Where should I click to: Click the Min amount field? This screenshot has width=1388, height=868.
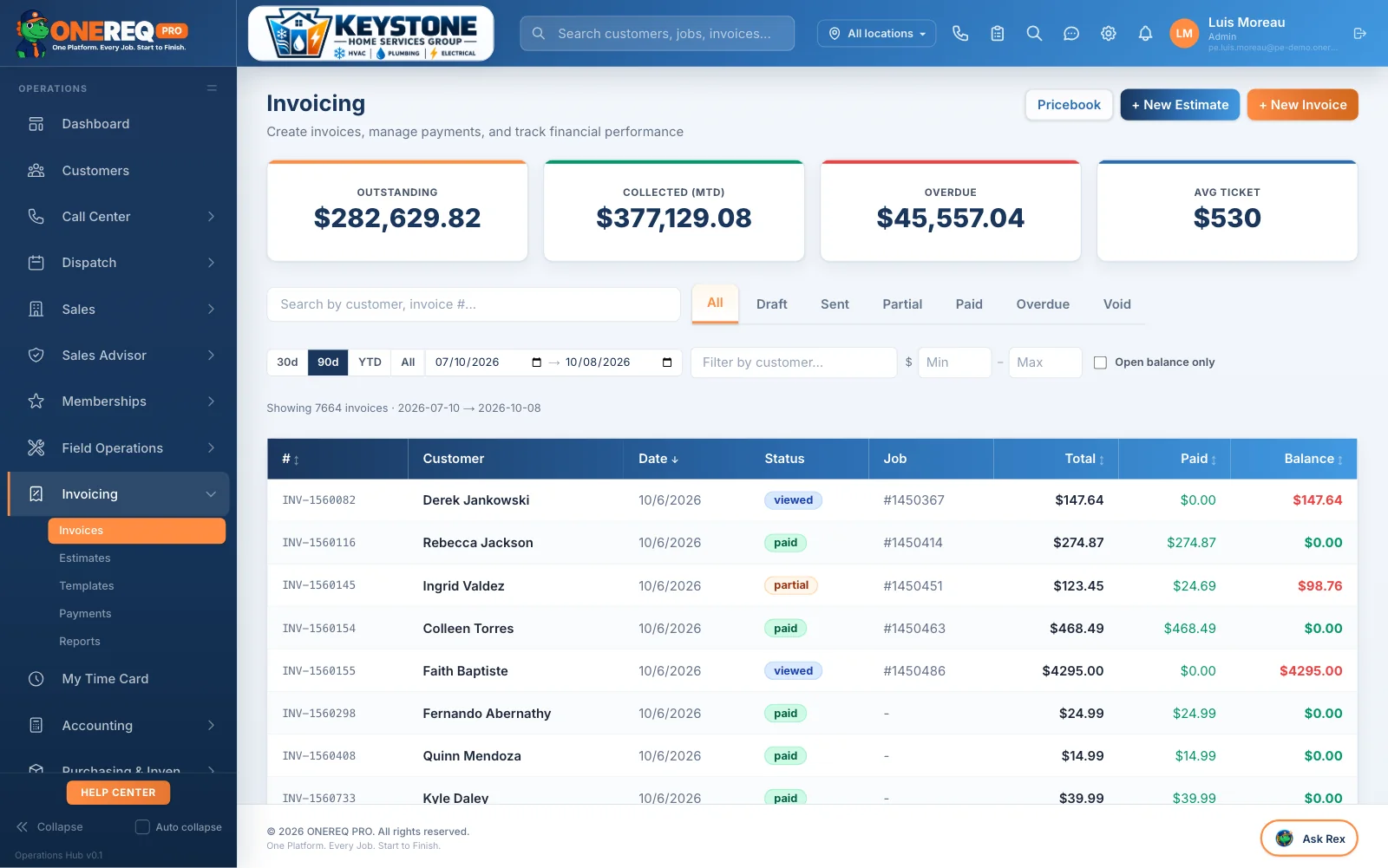coord(954,362)
